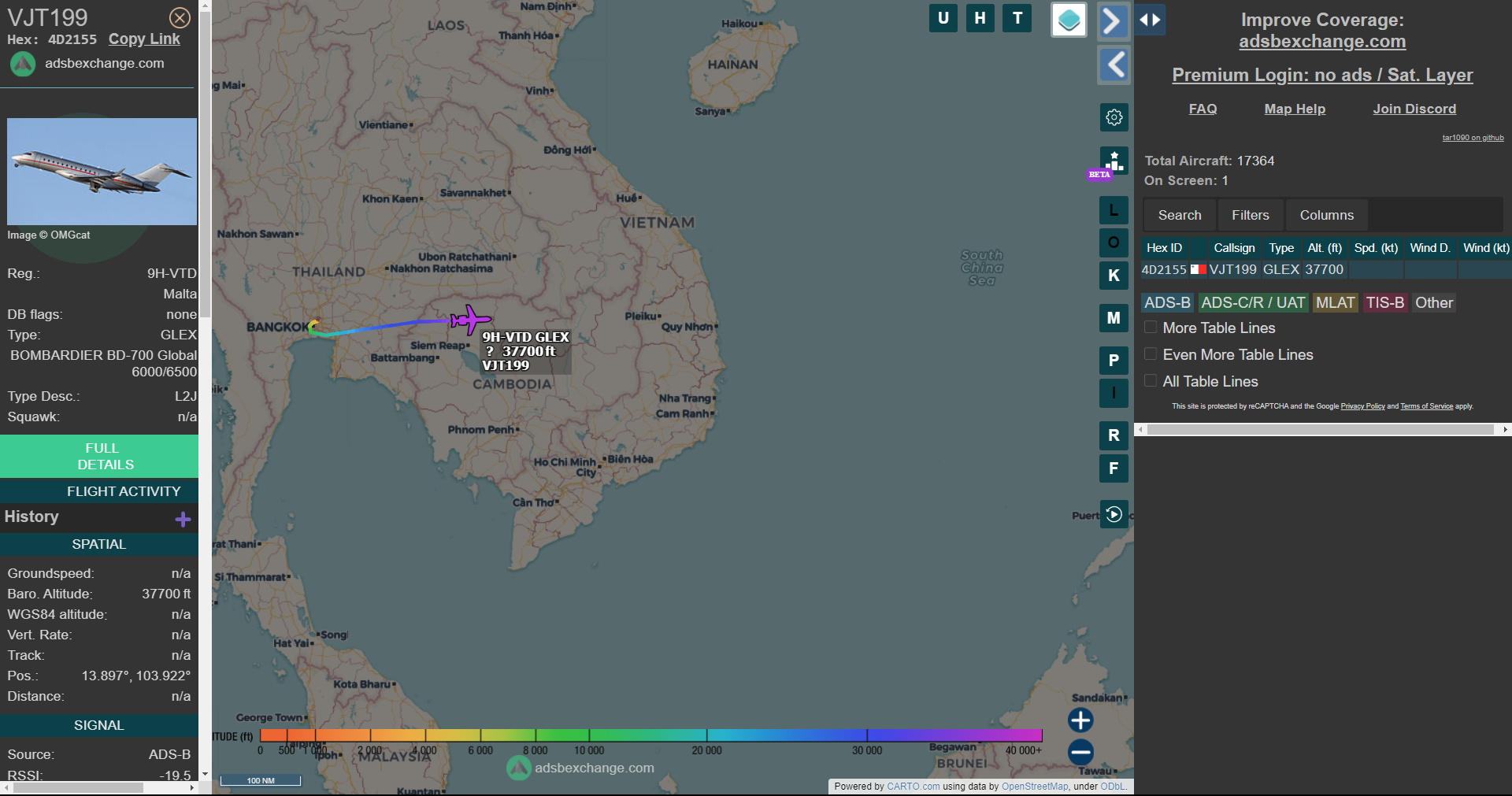Zoom out the map with minus button

tap(1080, 752)
